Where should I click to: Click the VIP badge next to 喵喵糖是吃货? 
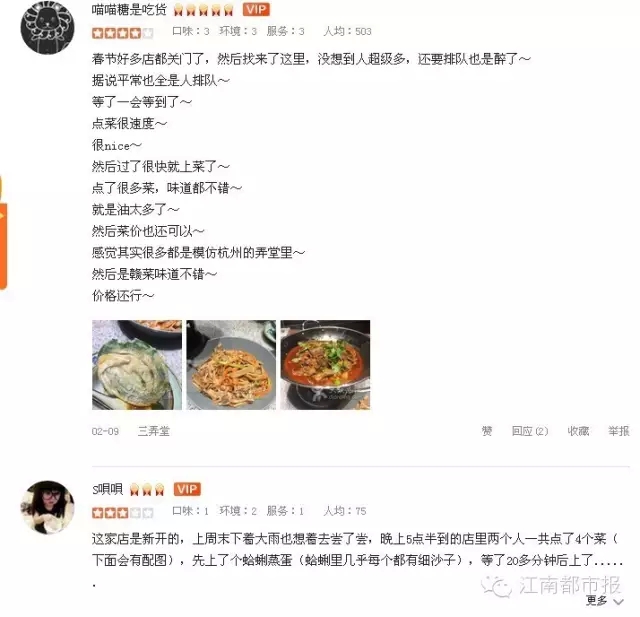[x=256, y=9]
